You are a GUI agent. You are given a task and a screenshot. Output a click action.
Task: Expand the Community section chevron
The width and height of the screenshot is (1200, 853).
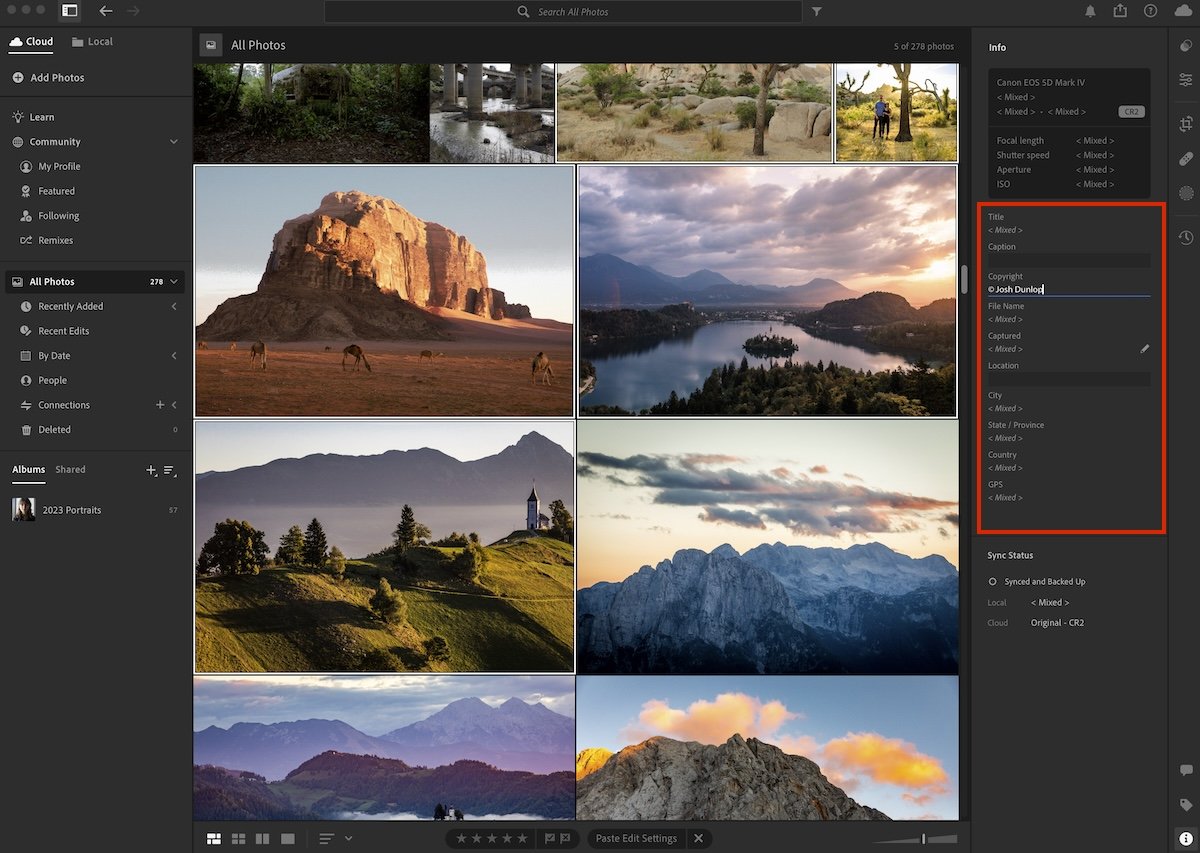click(172, 141)
